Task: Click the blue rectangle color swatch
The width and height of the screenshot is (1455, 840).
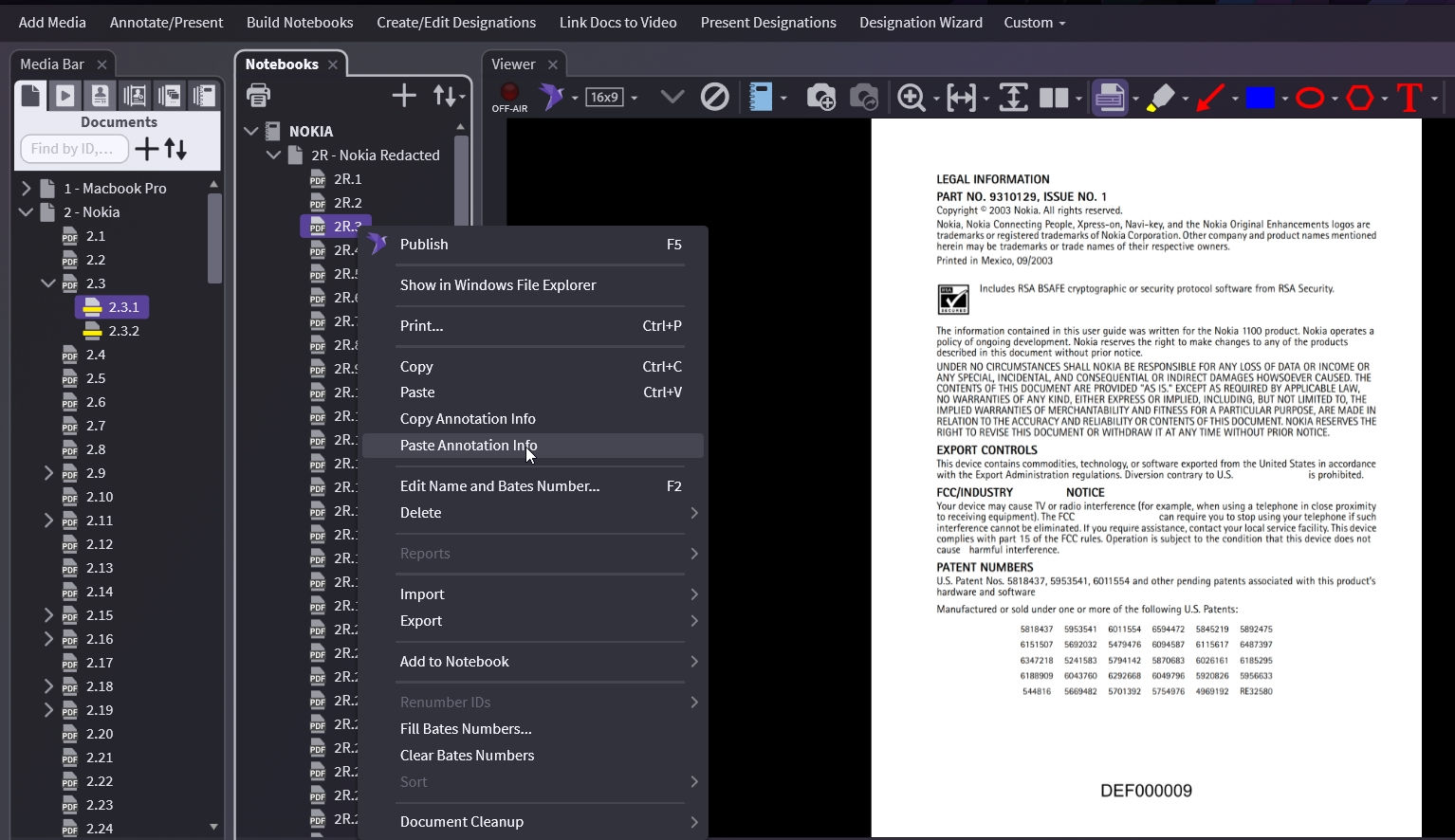Action: pyautogui.click(x=1260, y=98)
